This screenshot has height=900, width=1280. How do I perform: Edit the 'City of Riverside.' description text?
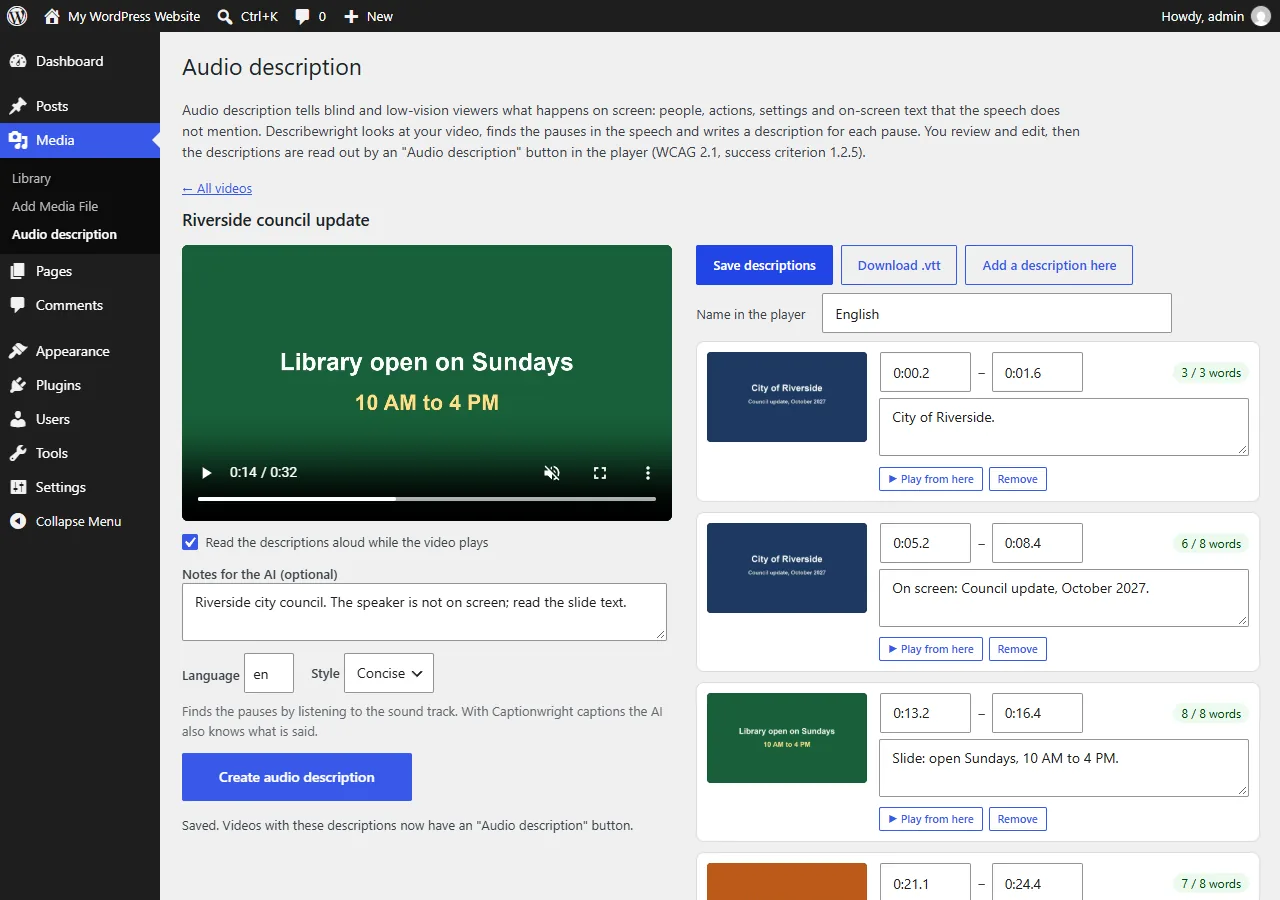tap(1064, 427)
